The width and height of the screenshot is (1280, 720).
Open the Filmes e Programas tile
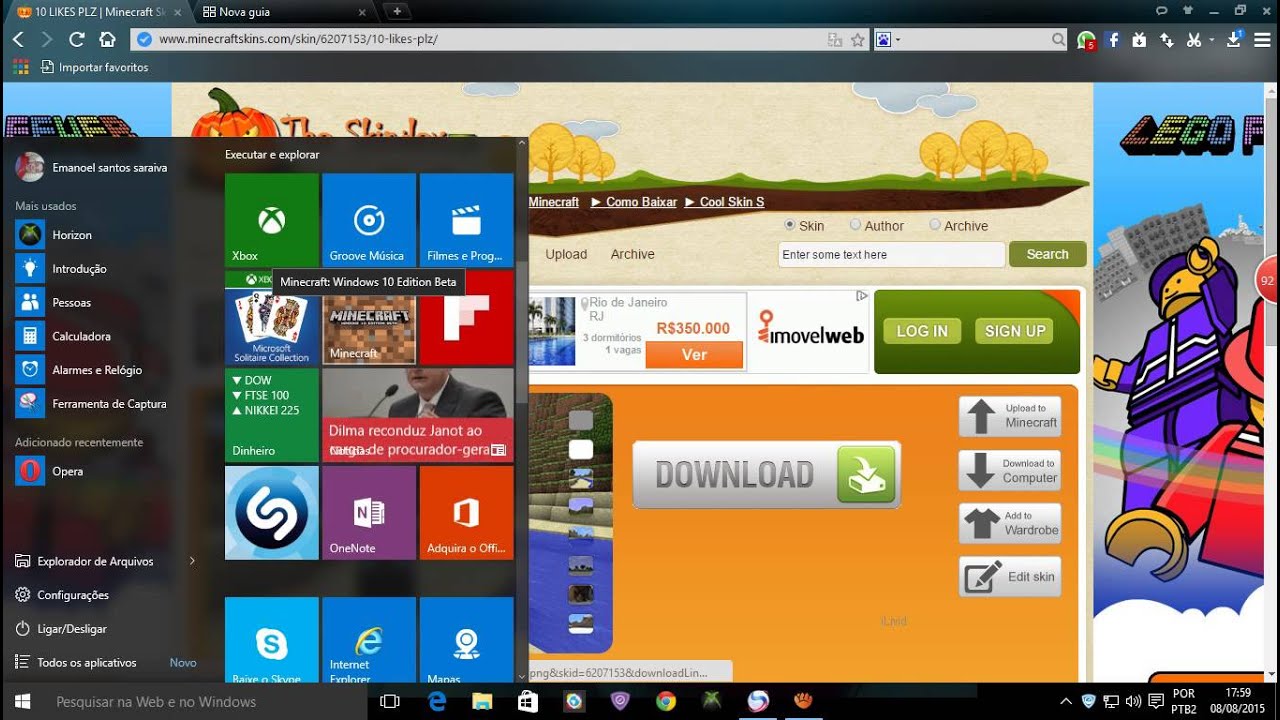coord(466,220)
